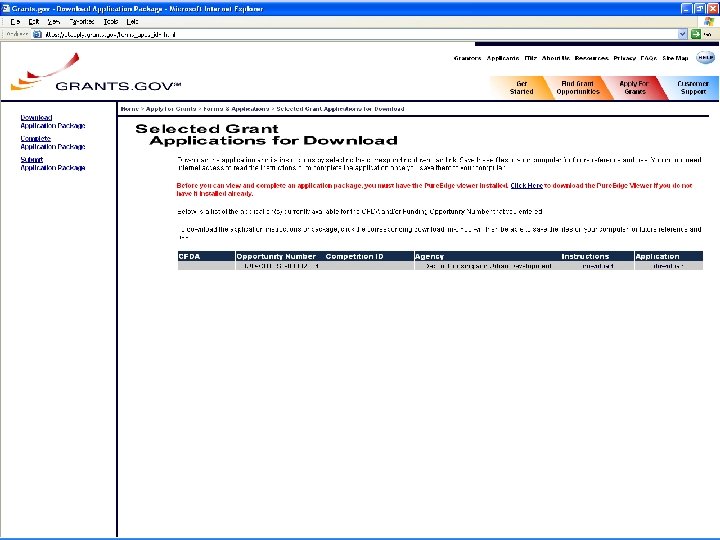Click the Windows flag logo in menu bar corner
Screen dimensions: 720x540
tap(709, 22)
